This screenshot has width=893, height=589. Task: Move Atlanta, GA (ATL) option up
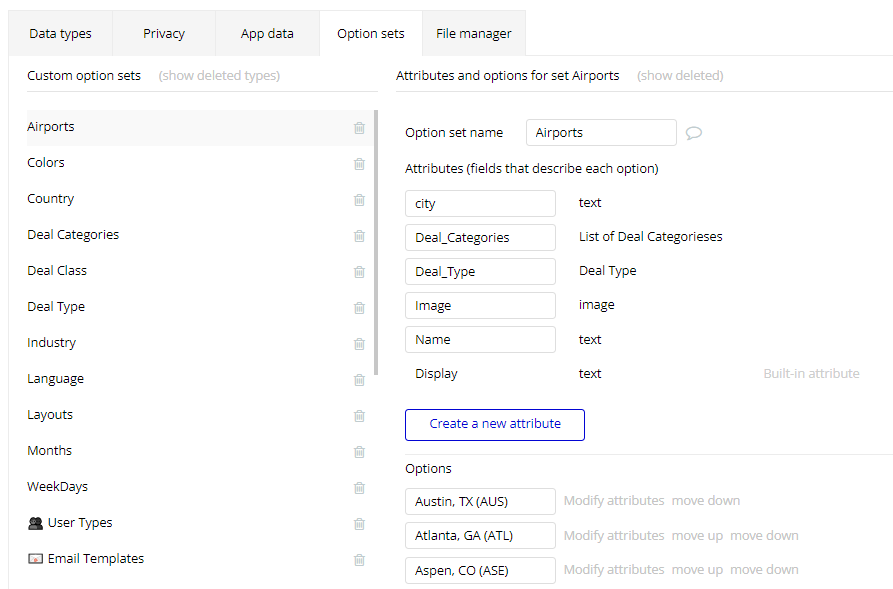[x=697, y=536]
